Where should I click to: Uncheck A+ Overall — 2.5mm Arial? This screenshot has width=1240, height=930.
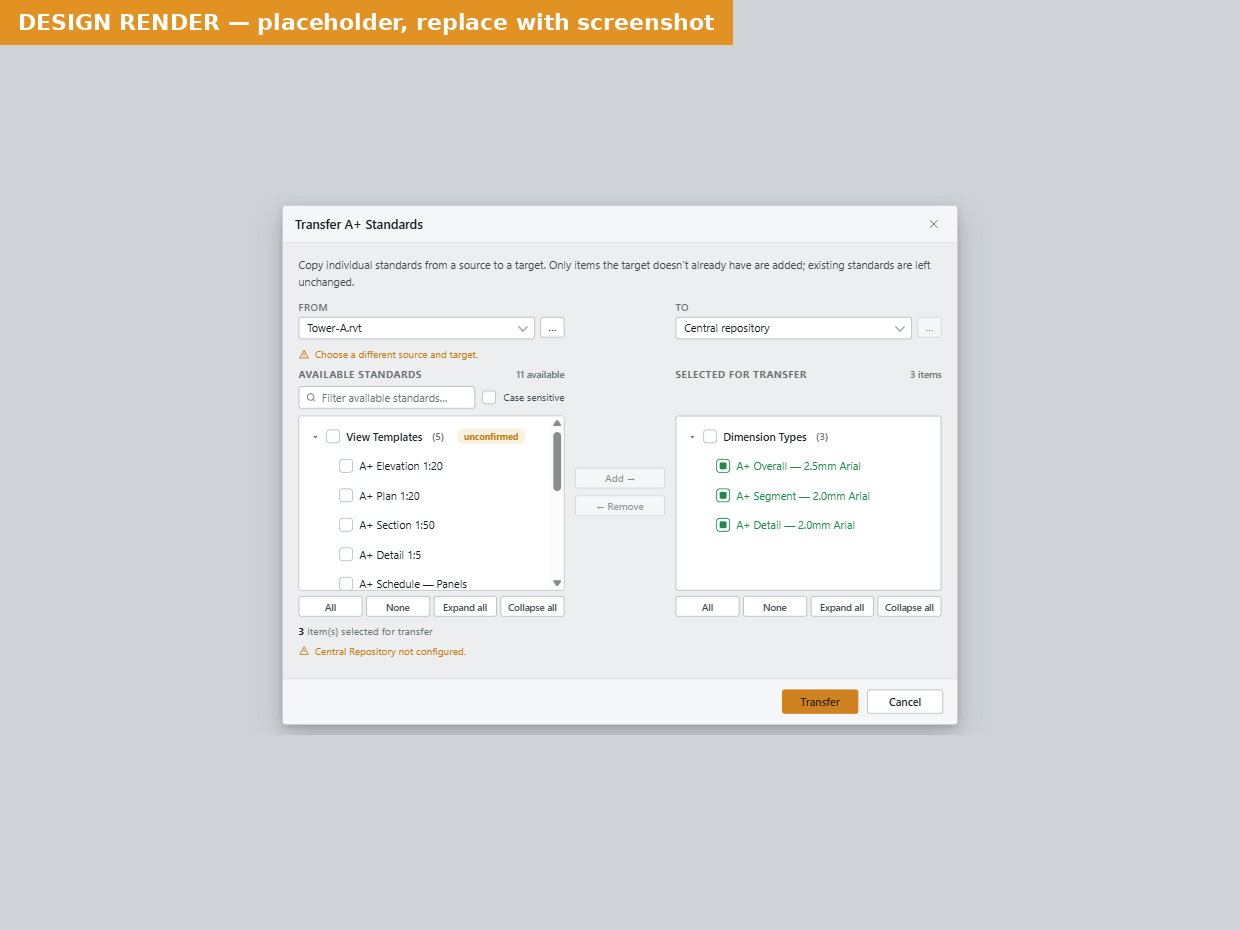coord(723,466)
